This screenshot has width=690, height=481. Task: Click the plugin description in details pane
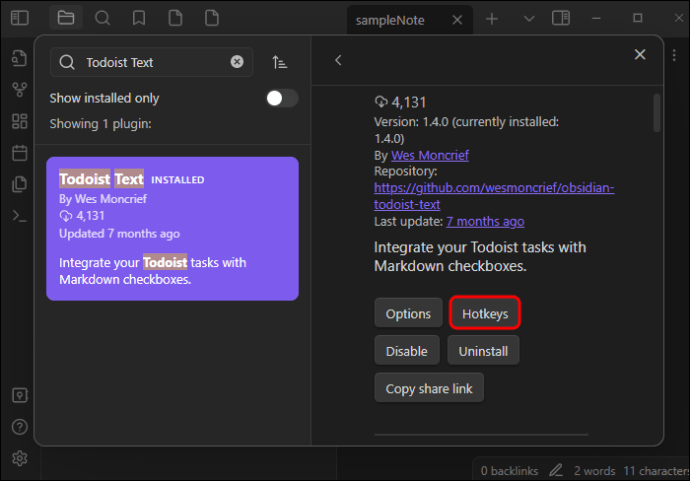[480, 256]
